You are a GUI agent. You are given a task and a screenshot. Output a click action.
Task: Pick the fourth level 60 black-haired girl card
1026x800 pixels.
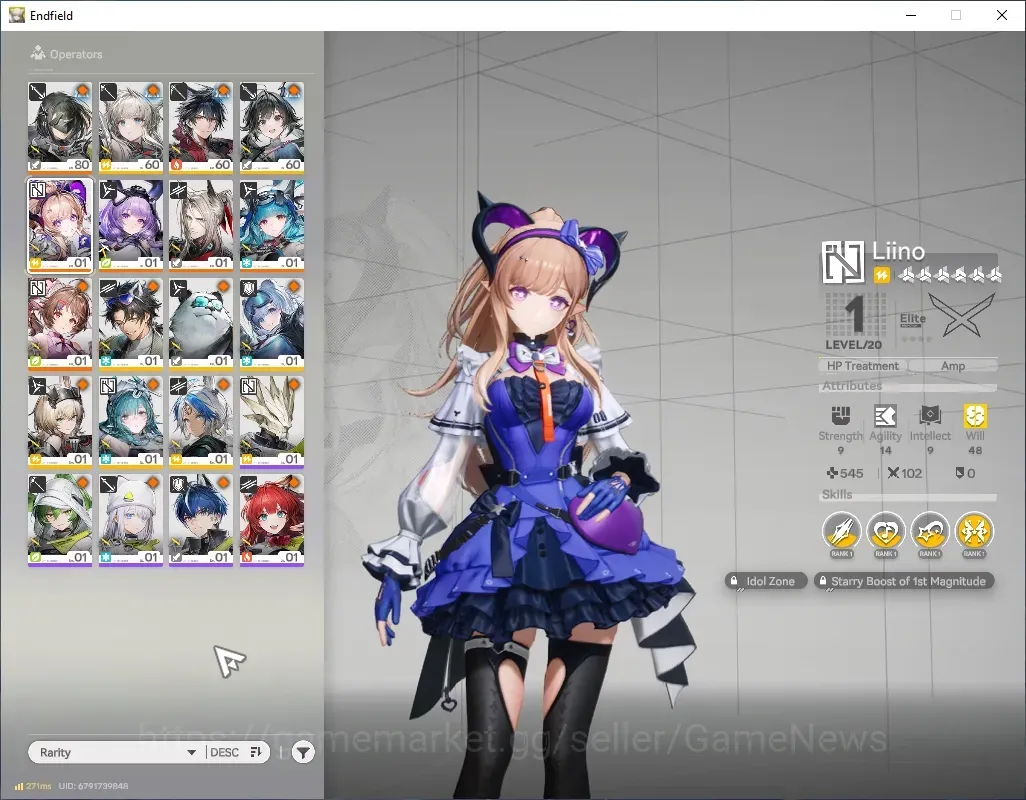click(x=272, y=127)
